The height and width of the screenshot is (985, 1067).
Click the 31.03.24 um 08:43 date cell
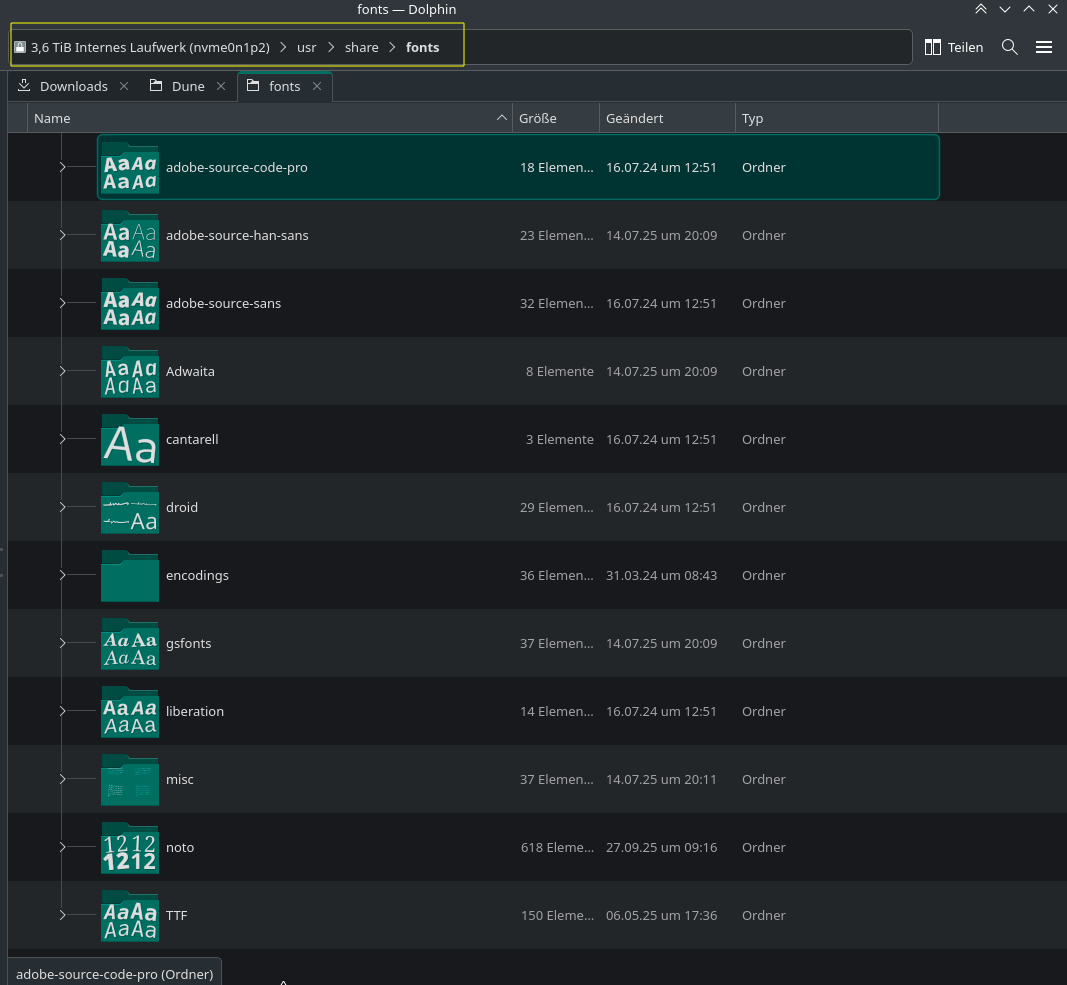pos(661,576)
